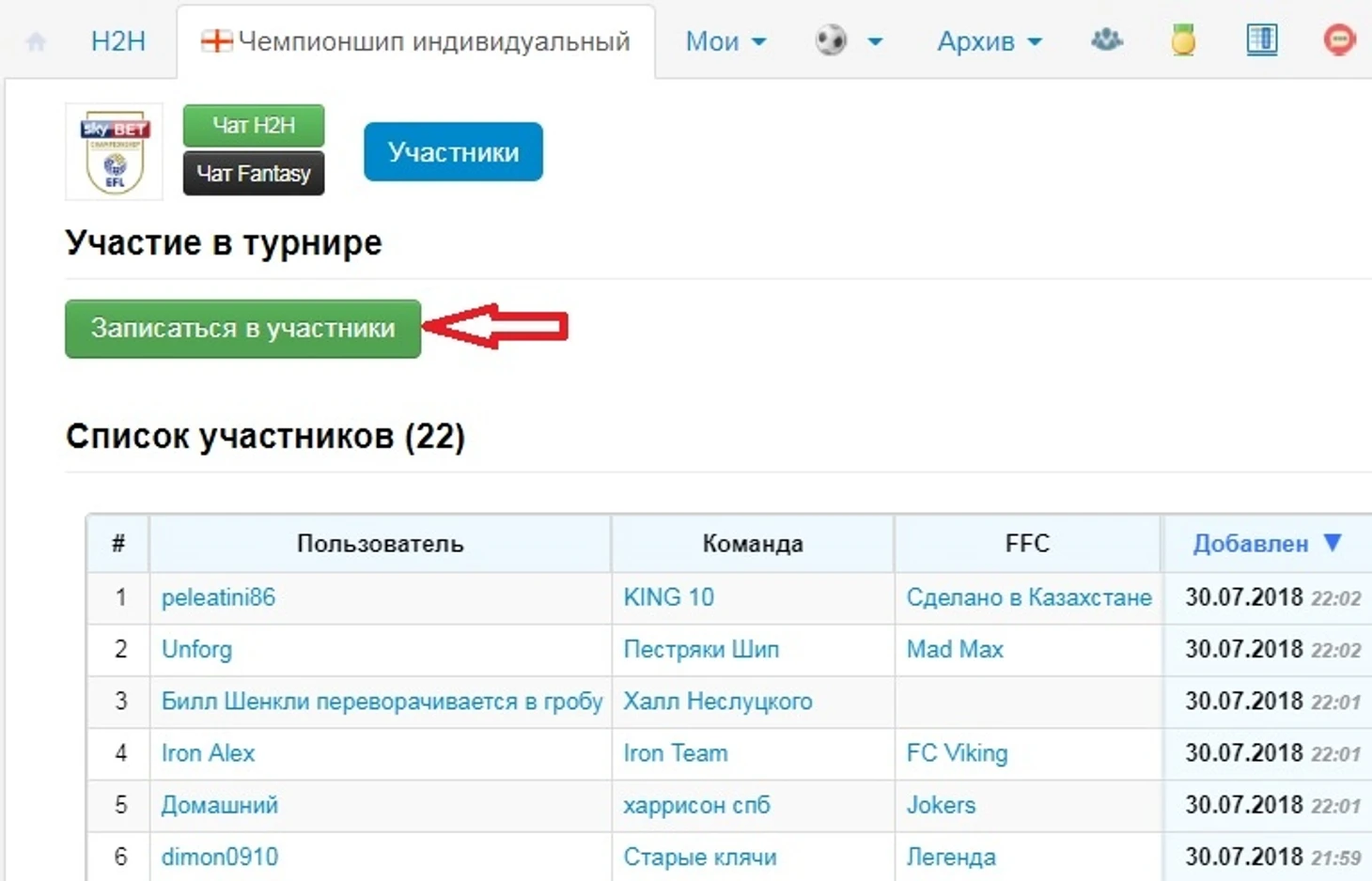Open the H2H tab
The width and height of the screenshot is (1372, 881).
click(x=118, y=41)
